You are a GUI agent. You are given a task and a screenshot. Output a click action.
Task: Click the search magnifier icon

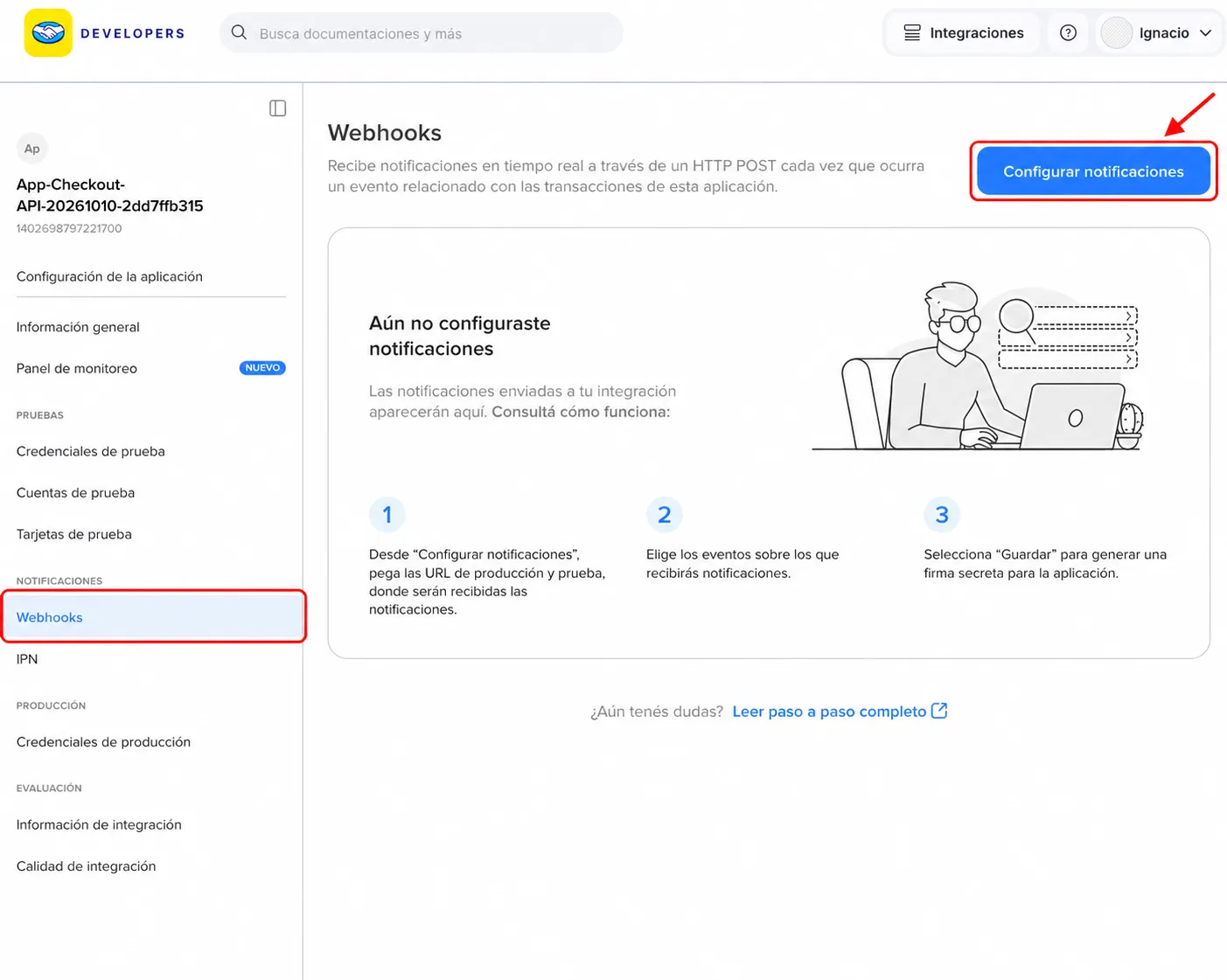coord(239,33)
